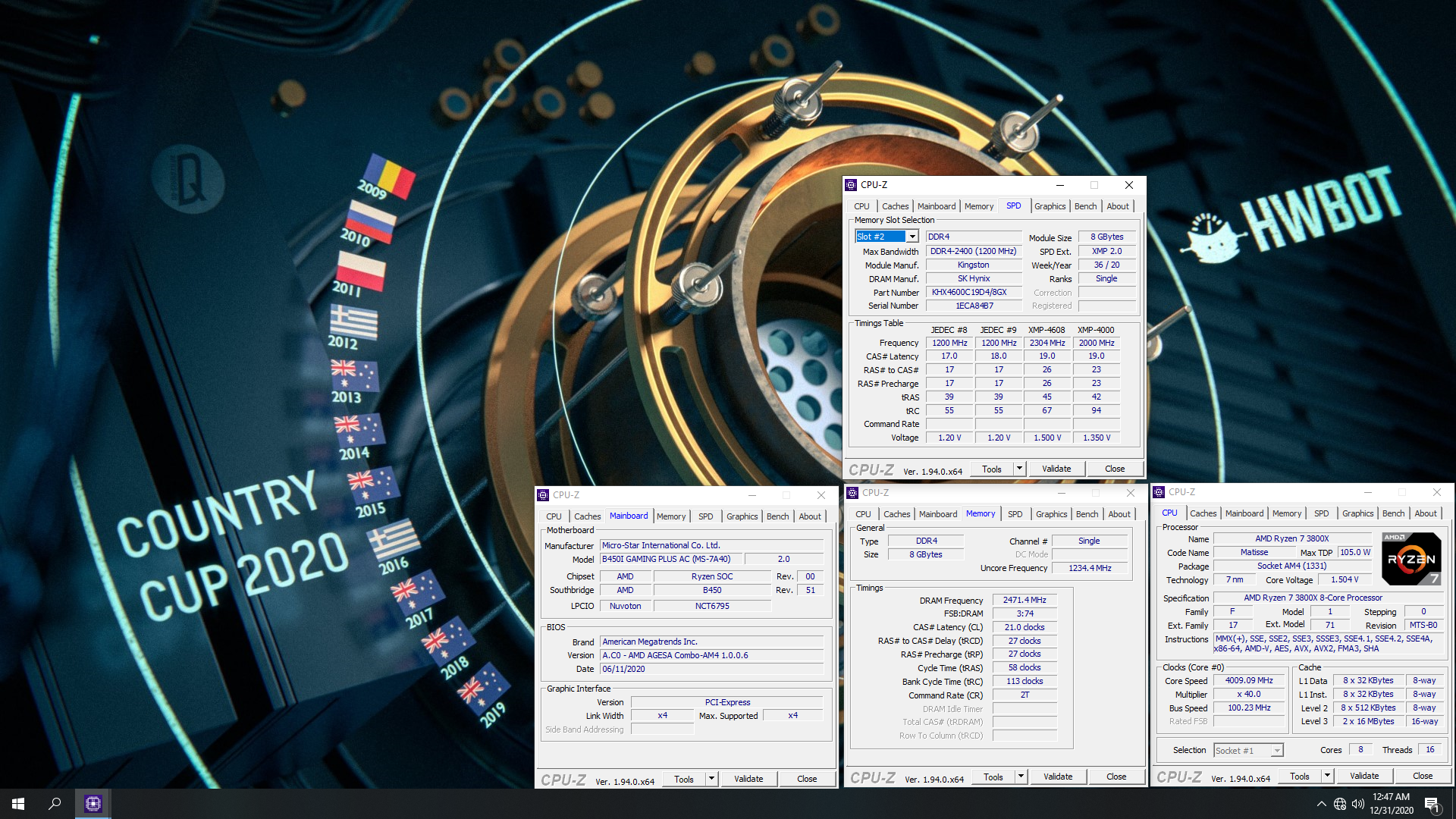Show hidden tray icons chevron
The width and height of the screenshot is (1456, 819).
[1322, 804]
